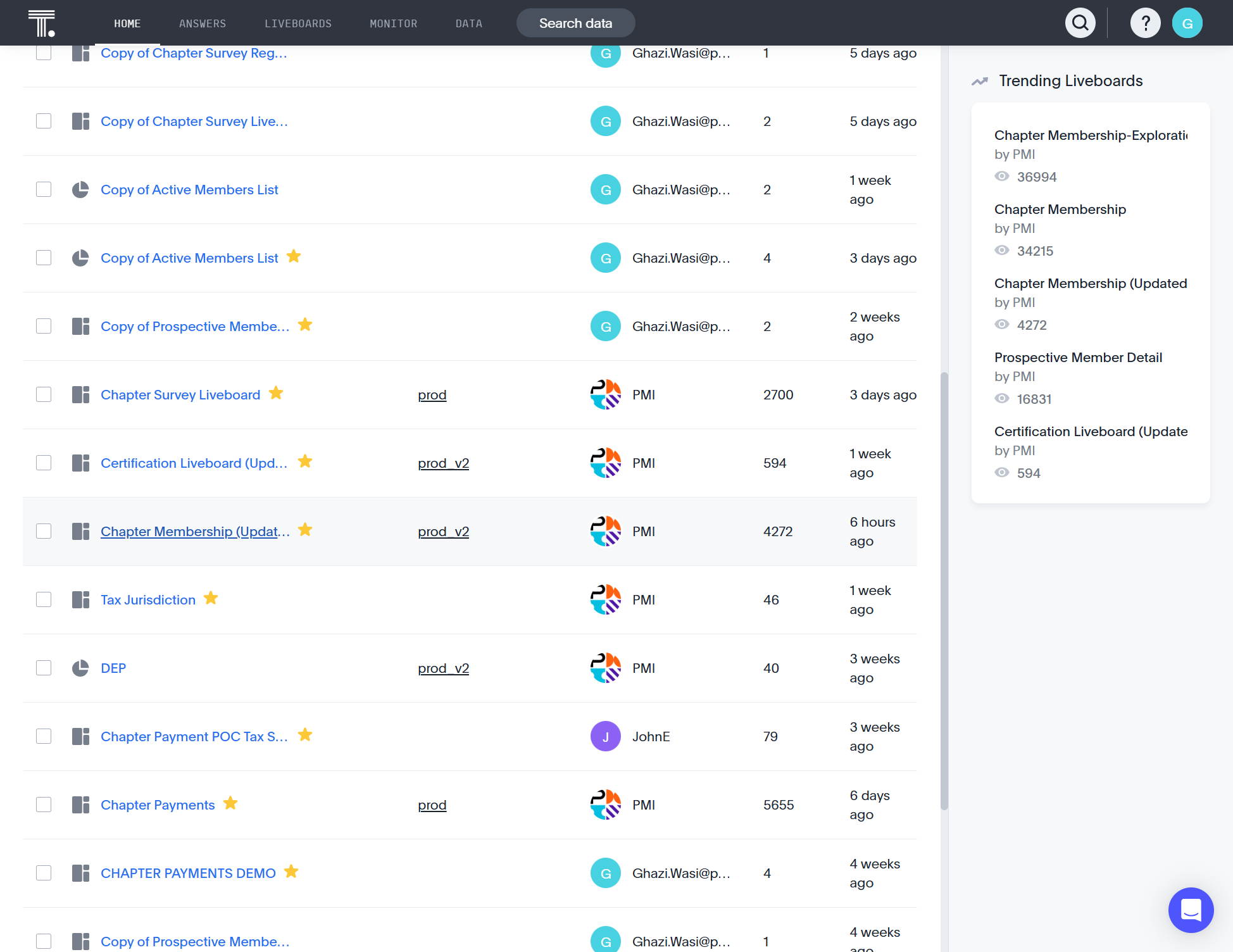Click view count 36994 in trending list
This screenshot has height=952, width=1233.
coord(1037,177)
